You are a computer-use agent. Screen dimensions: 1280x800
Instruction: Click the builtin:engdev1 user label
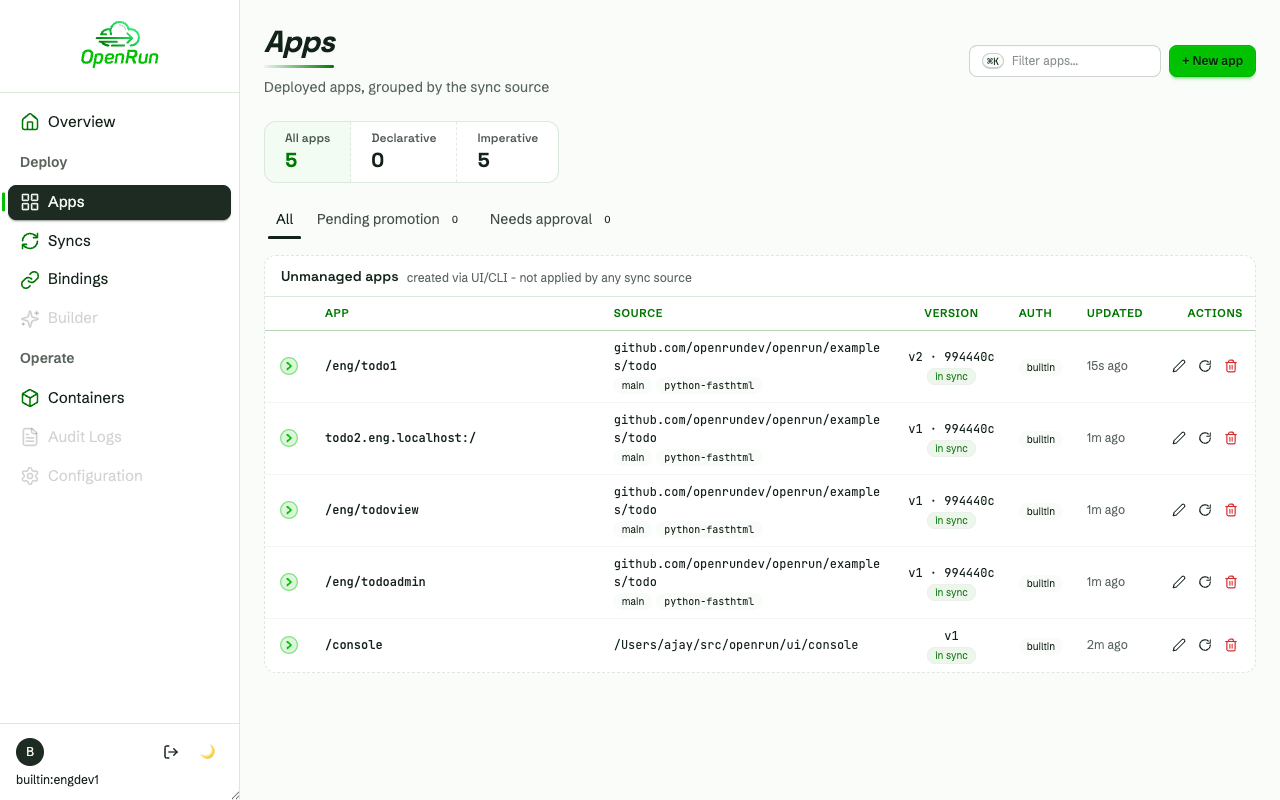(x=57, y=780)
